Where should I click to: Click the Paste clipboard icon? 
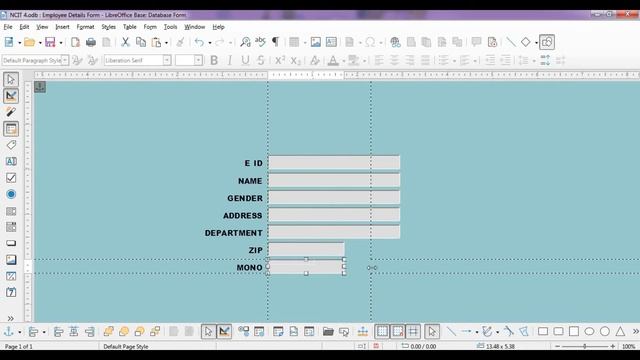pyautogui.click(x=156, y=42)
